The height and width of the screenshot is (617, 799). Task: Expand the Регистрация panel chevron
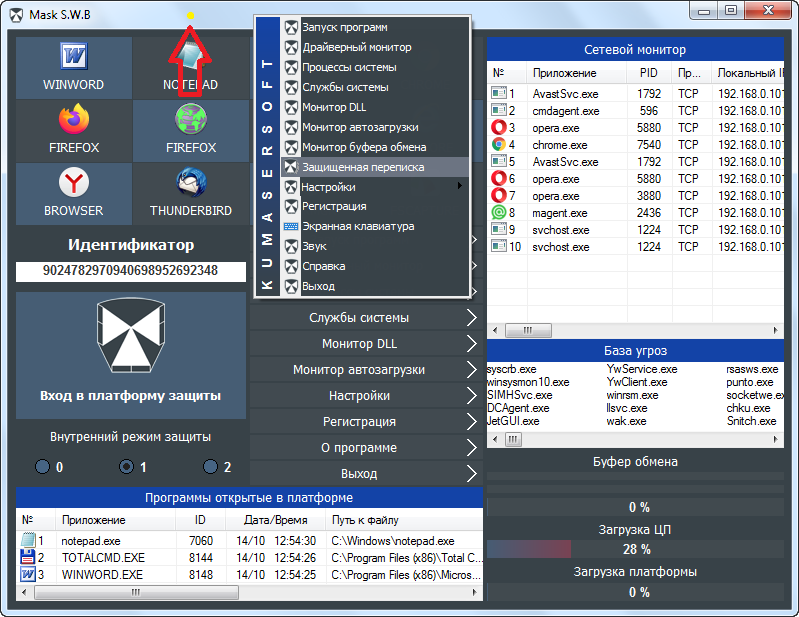[x=472, y=421]
